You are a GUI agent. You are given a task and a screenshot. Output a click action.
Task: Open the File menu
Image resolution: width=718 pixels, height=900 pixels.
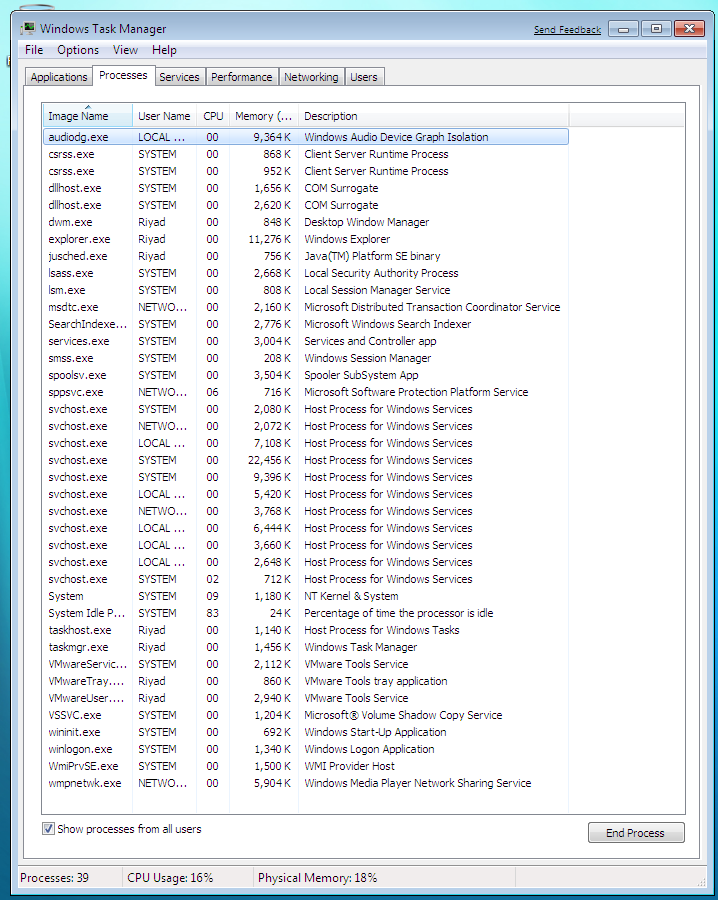coord(34,50)
